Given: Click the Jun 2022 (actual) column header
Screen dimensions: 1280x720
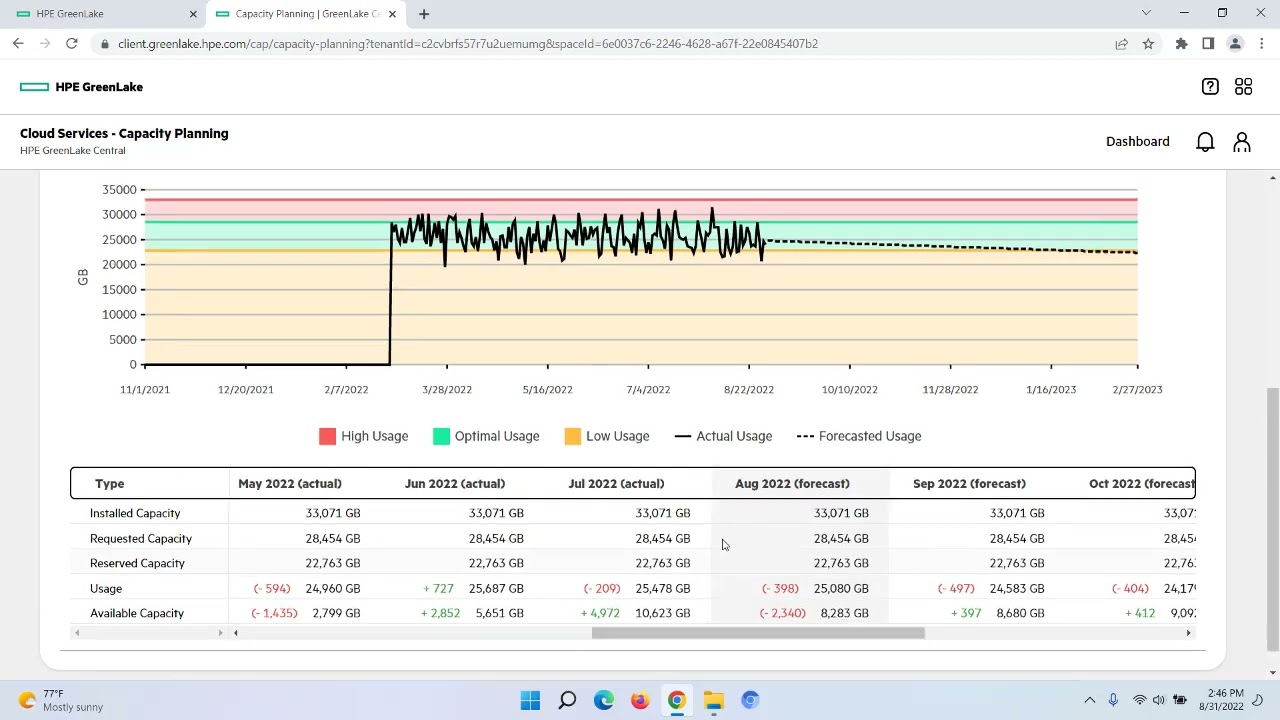Looking at the screenshot, I should pos(455,484).
